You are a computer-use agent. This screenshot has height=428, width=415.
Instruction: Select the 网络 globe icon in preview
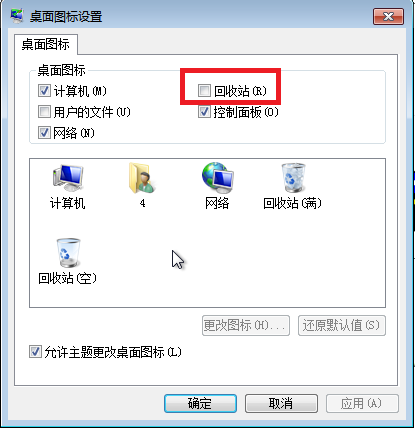[217, 178]
